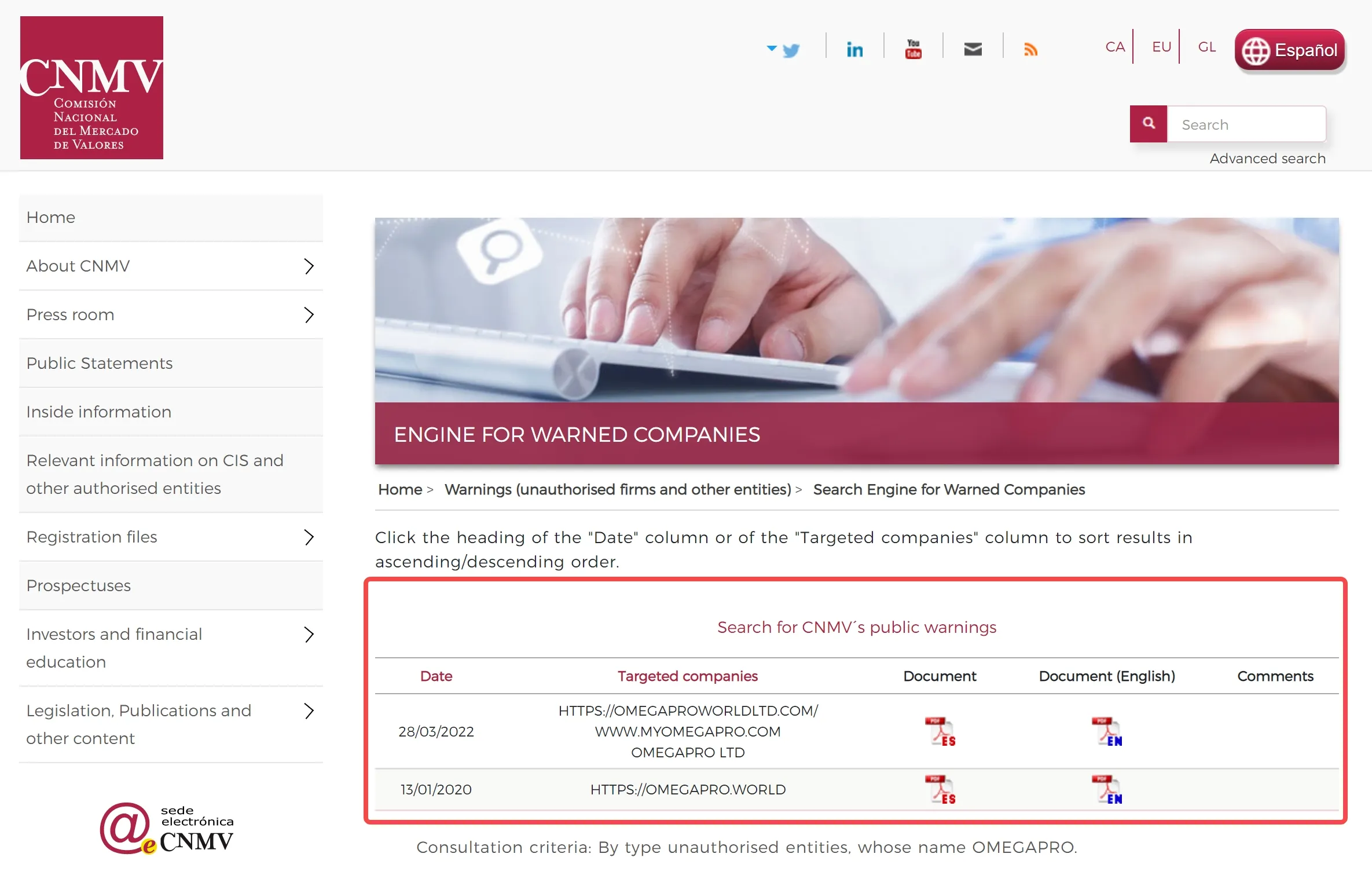Switch language to CA
This screenshot has width=1372, height=872.
tap(1115, 47)
